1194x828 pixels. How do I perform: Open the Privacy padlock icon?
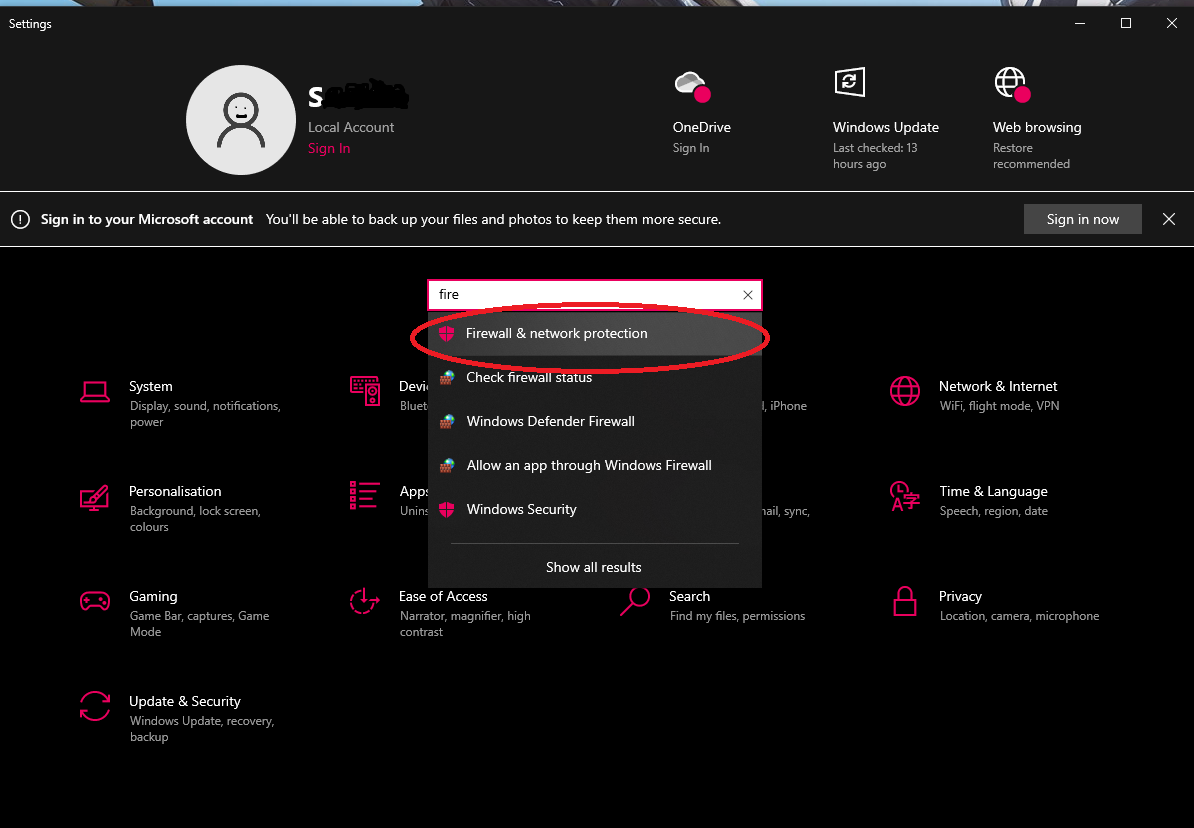pos(905,601)
